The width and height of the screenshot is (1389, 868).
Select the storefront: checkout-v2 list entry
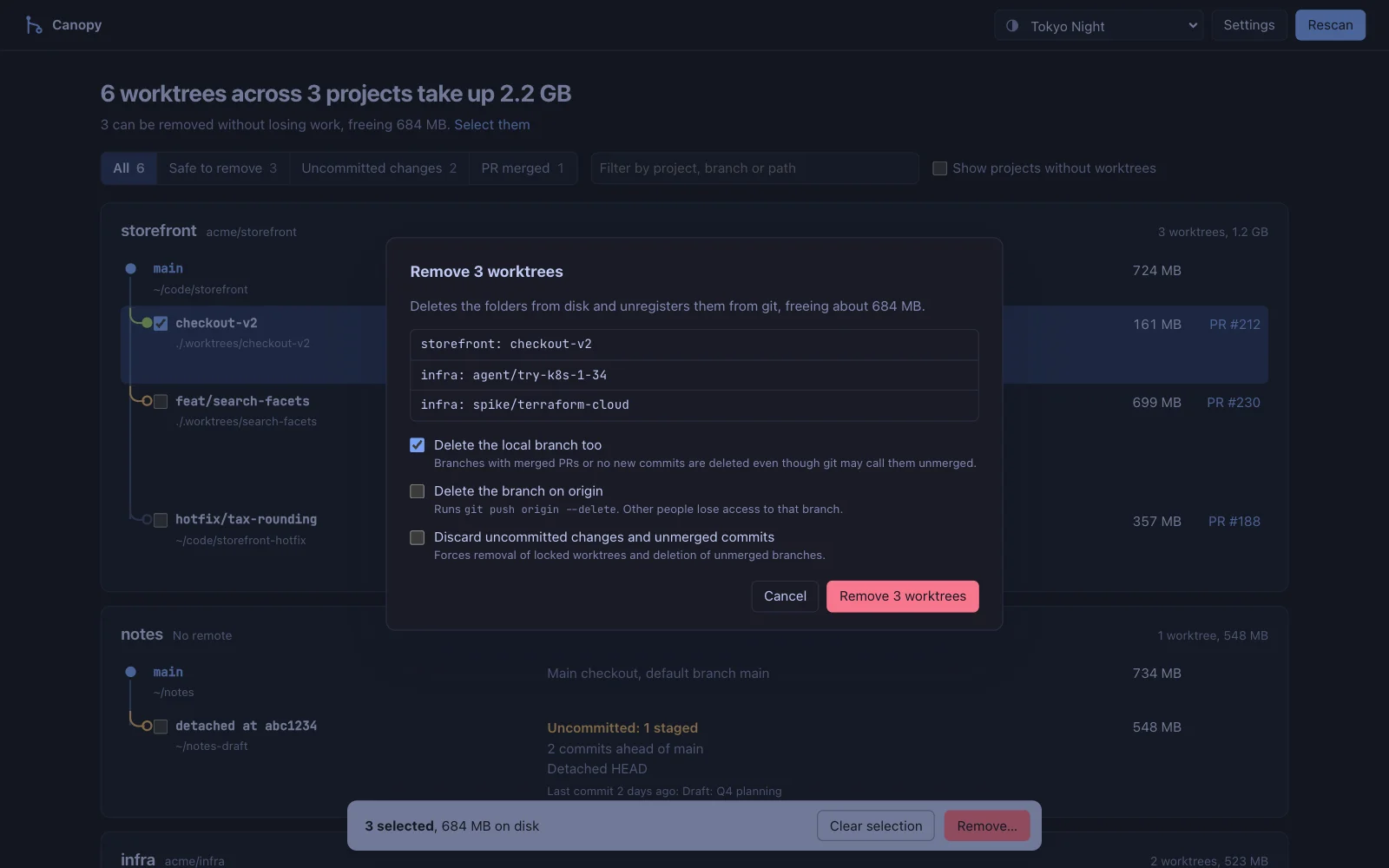coord(694,345)
